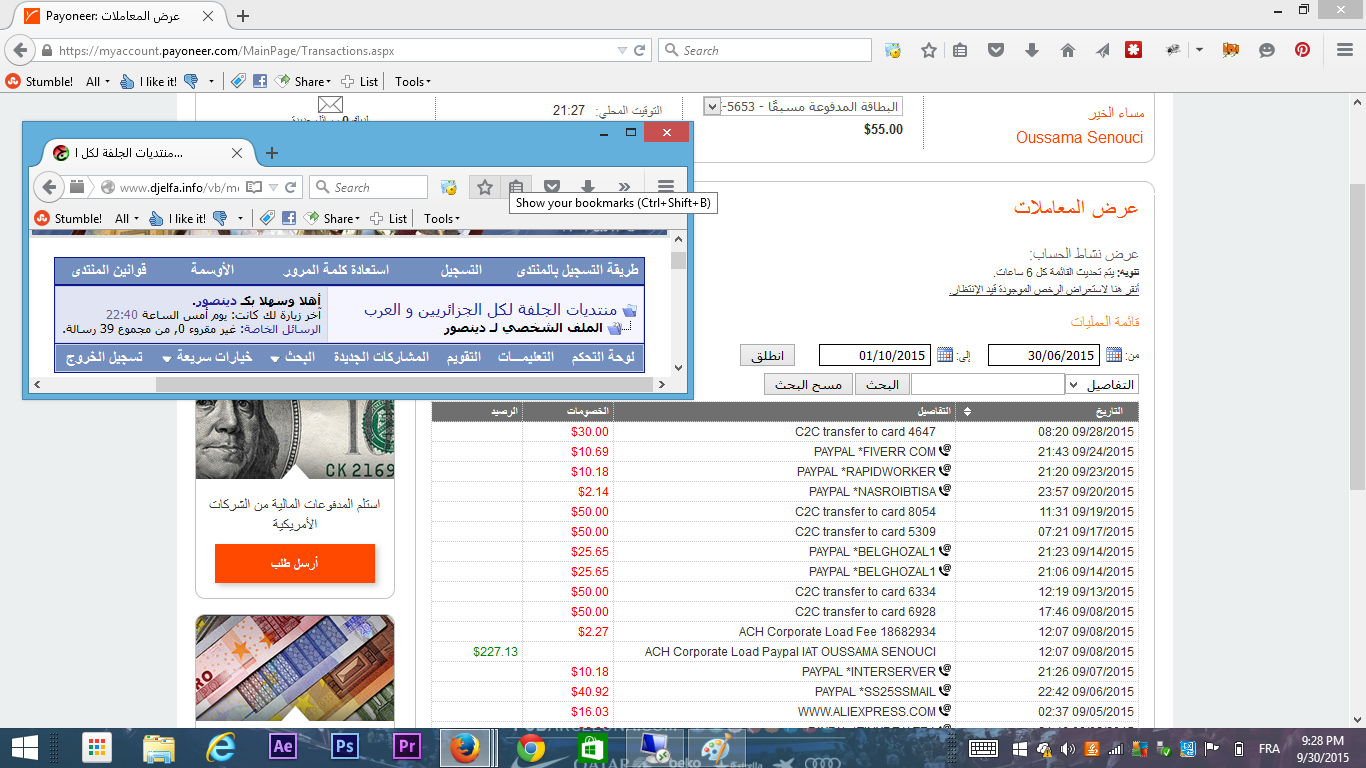Open the التفاصيل filter dropdown
The width and height of the screenshot is (1366, 768).
pos(1102,385)
